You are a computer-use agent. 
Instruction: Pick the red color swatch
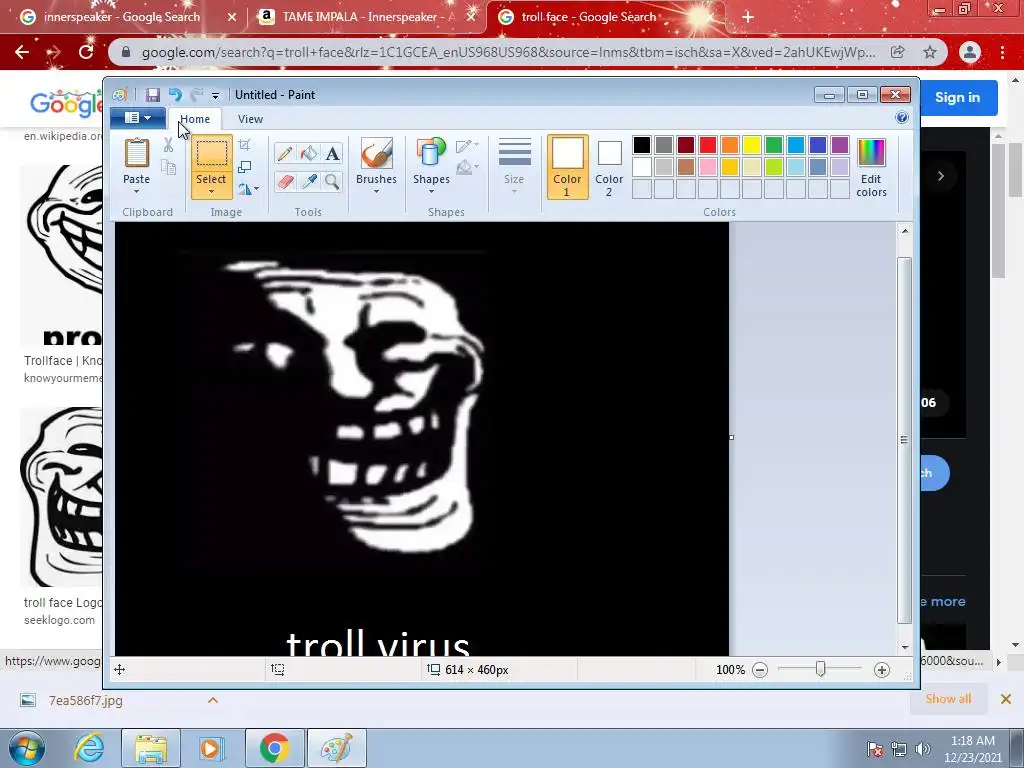[708, 145]
